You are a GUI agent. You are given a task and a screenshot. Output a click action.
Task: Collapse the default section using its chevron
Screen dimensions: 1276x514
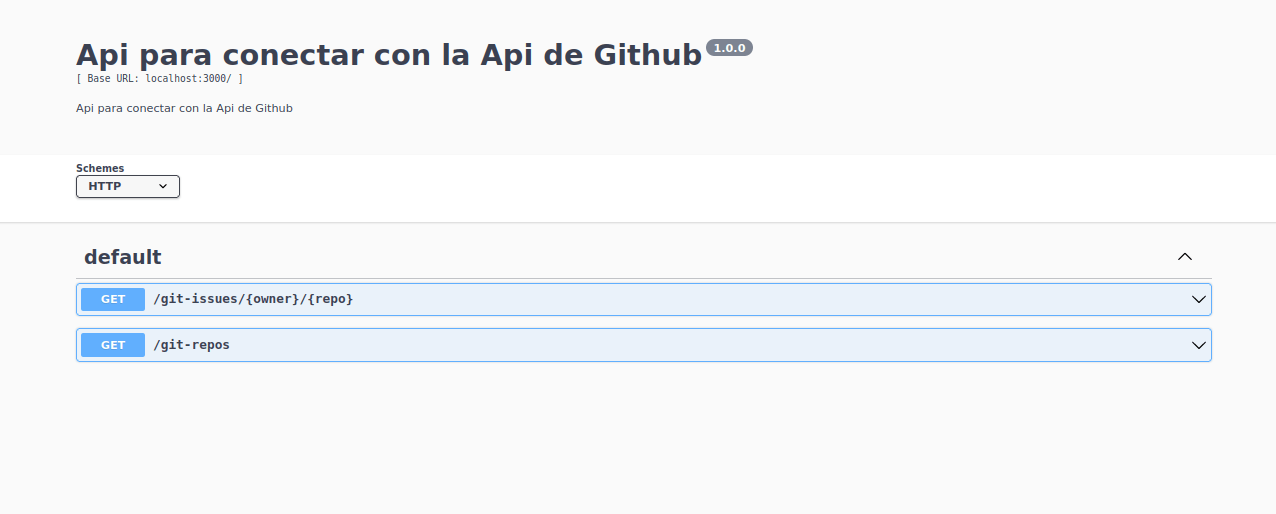pyautogui.click(x=1185, y=257)
